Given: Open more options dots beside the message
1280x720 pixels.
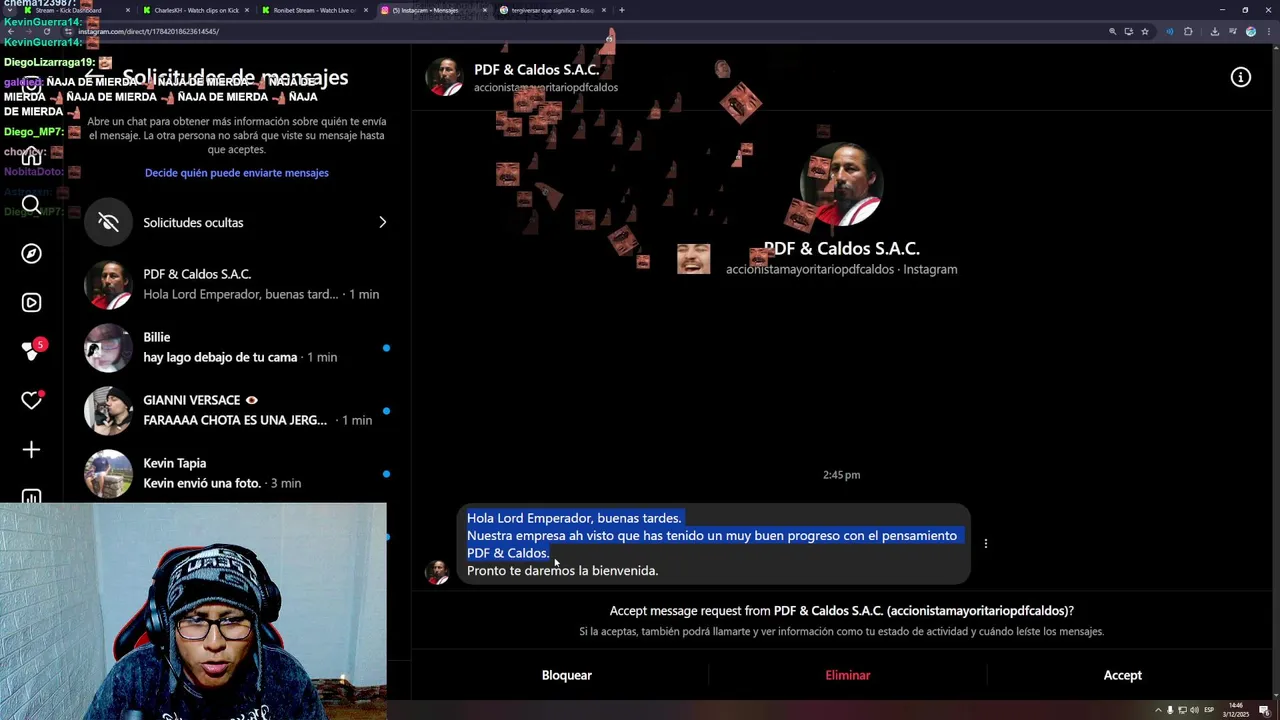Looking at the screenshot, I should [x=986, y=544].
